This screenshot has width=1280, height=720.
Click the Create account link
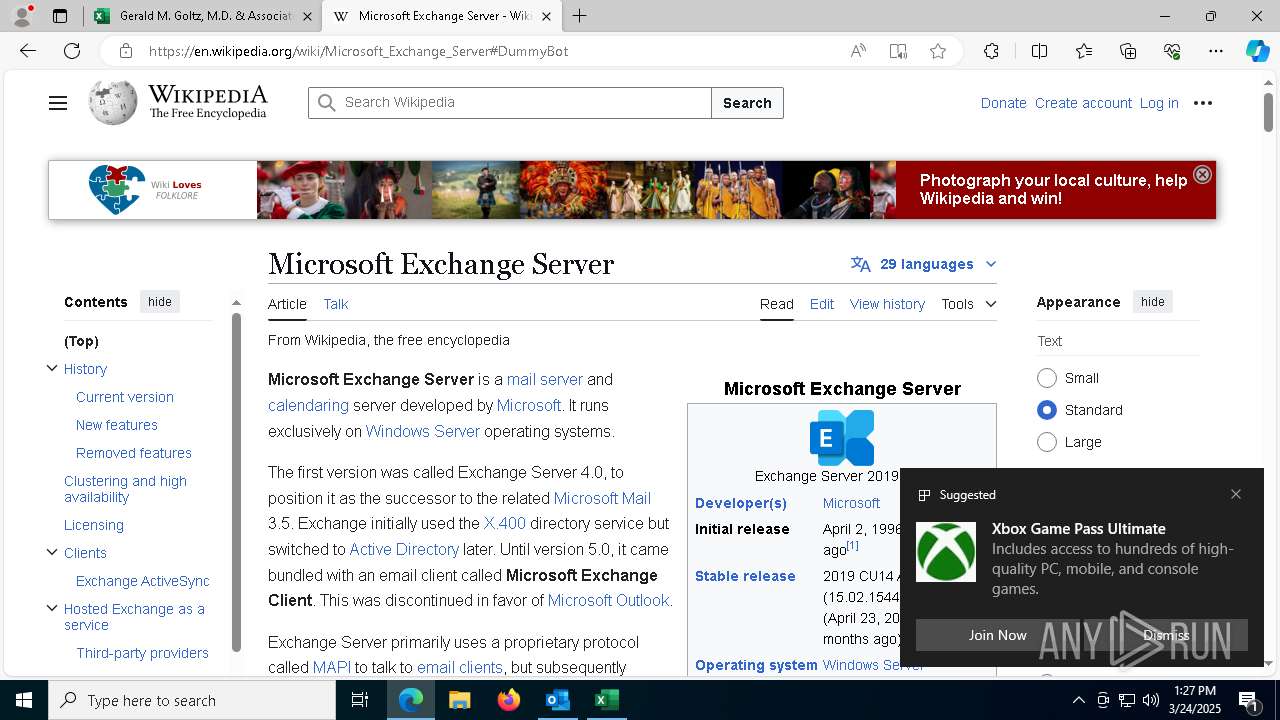tap(1083, 103)
